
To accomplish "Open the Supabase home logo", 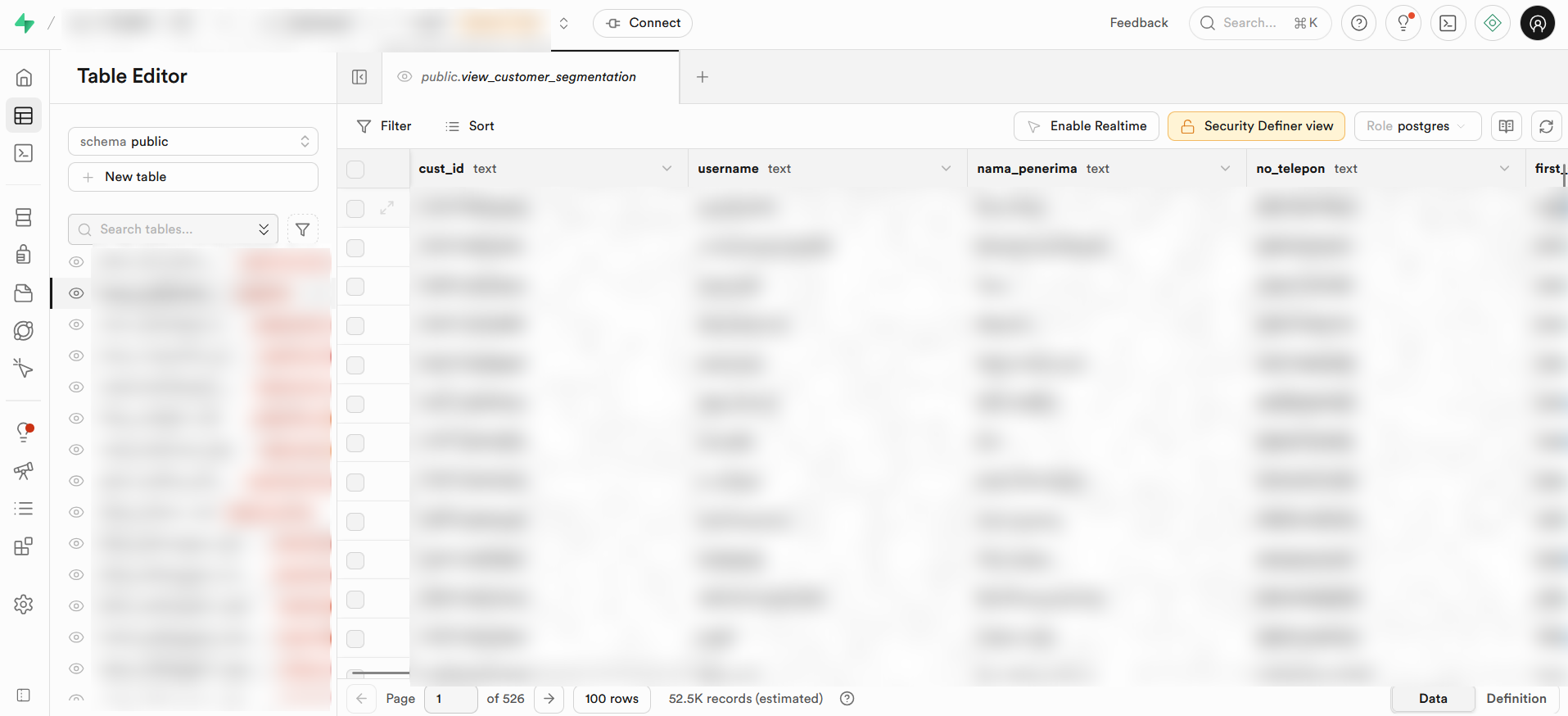I will [25, 23].
